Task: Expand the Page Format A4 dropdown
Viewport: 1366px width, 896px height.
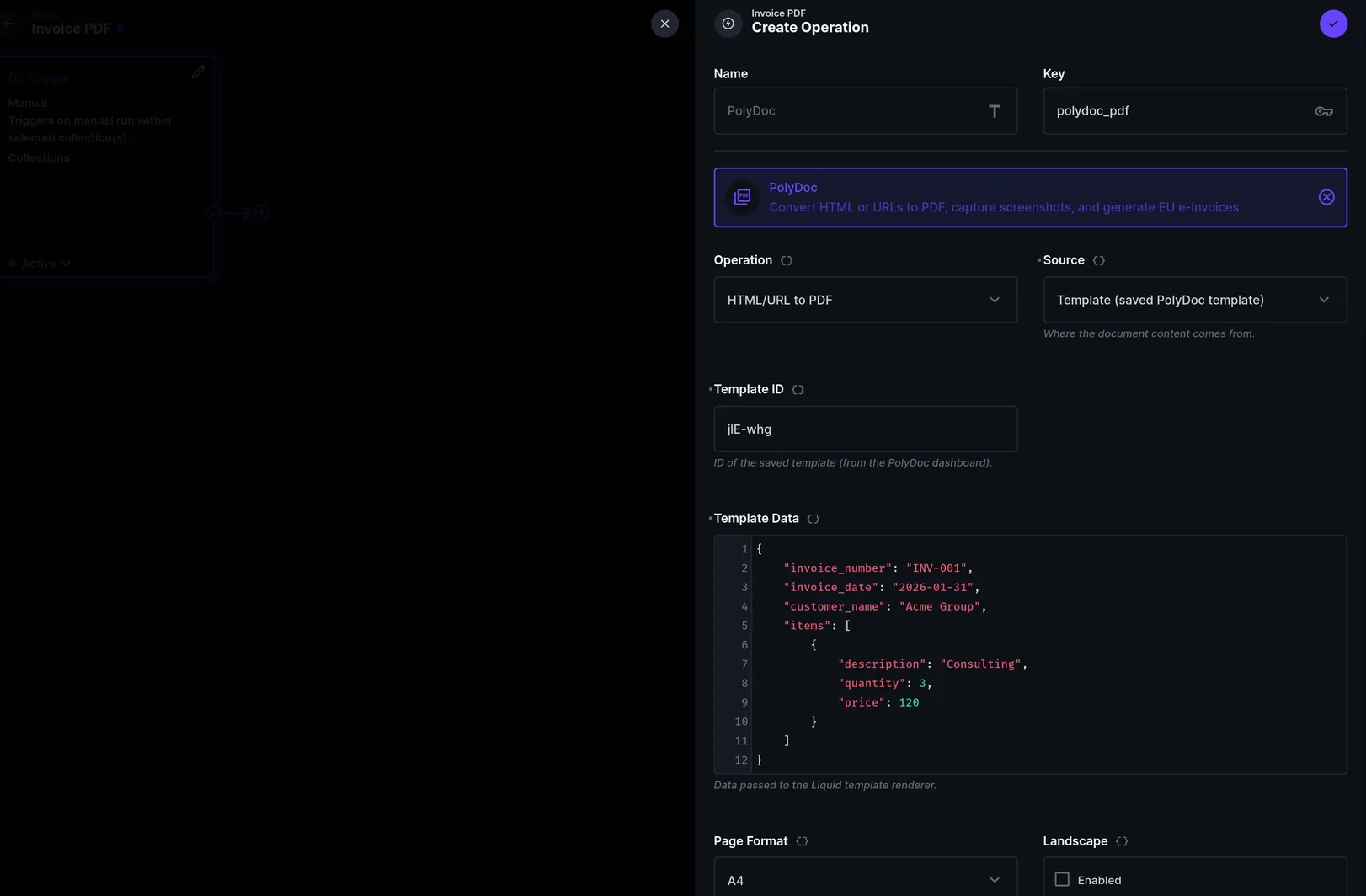Action: (866, 879)
